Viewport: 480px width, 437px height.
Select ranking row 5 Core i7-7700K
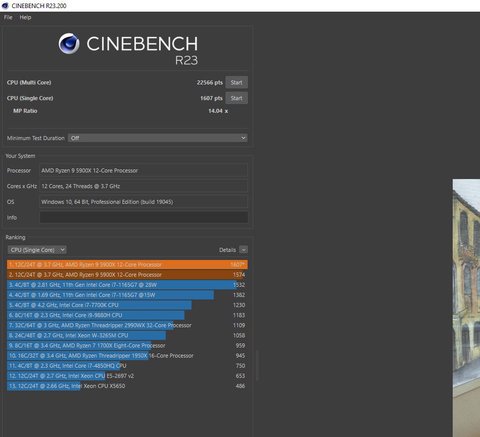[127, 305]
